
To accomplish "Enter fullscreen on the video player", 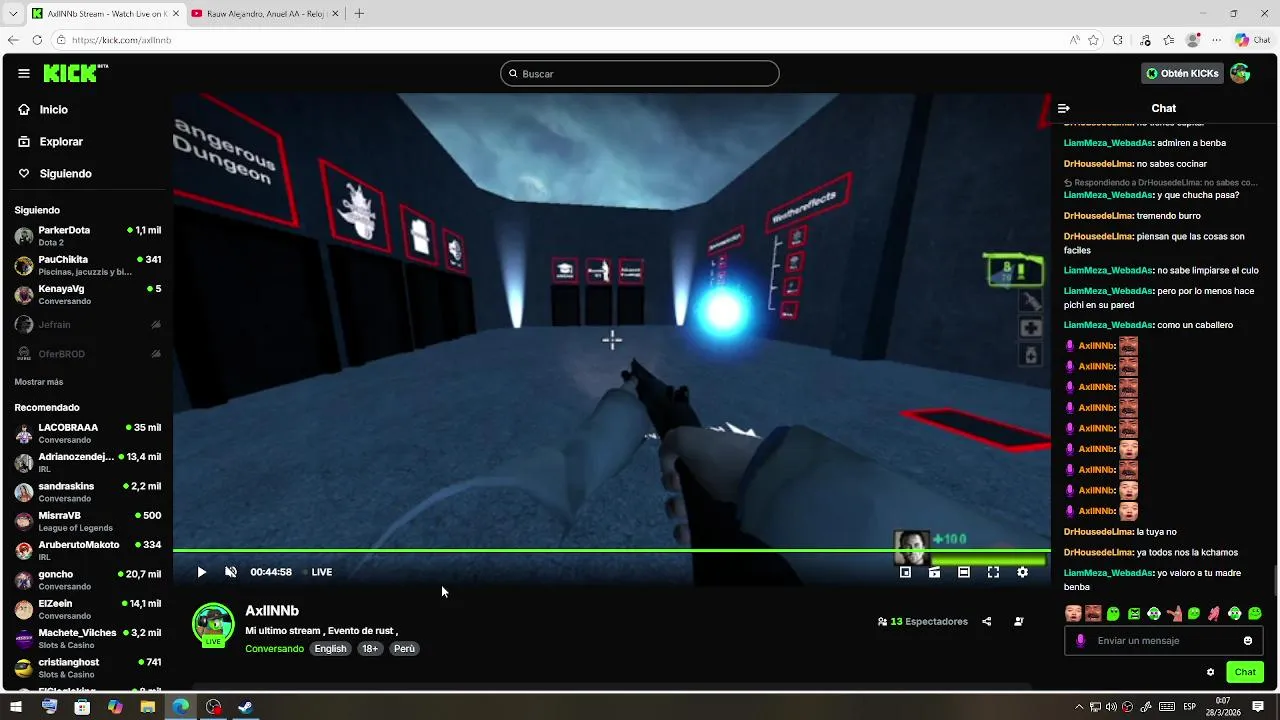I will click(993, 572).
